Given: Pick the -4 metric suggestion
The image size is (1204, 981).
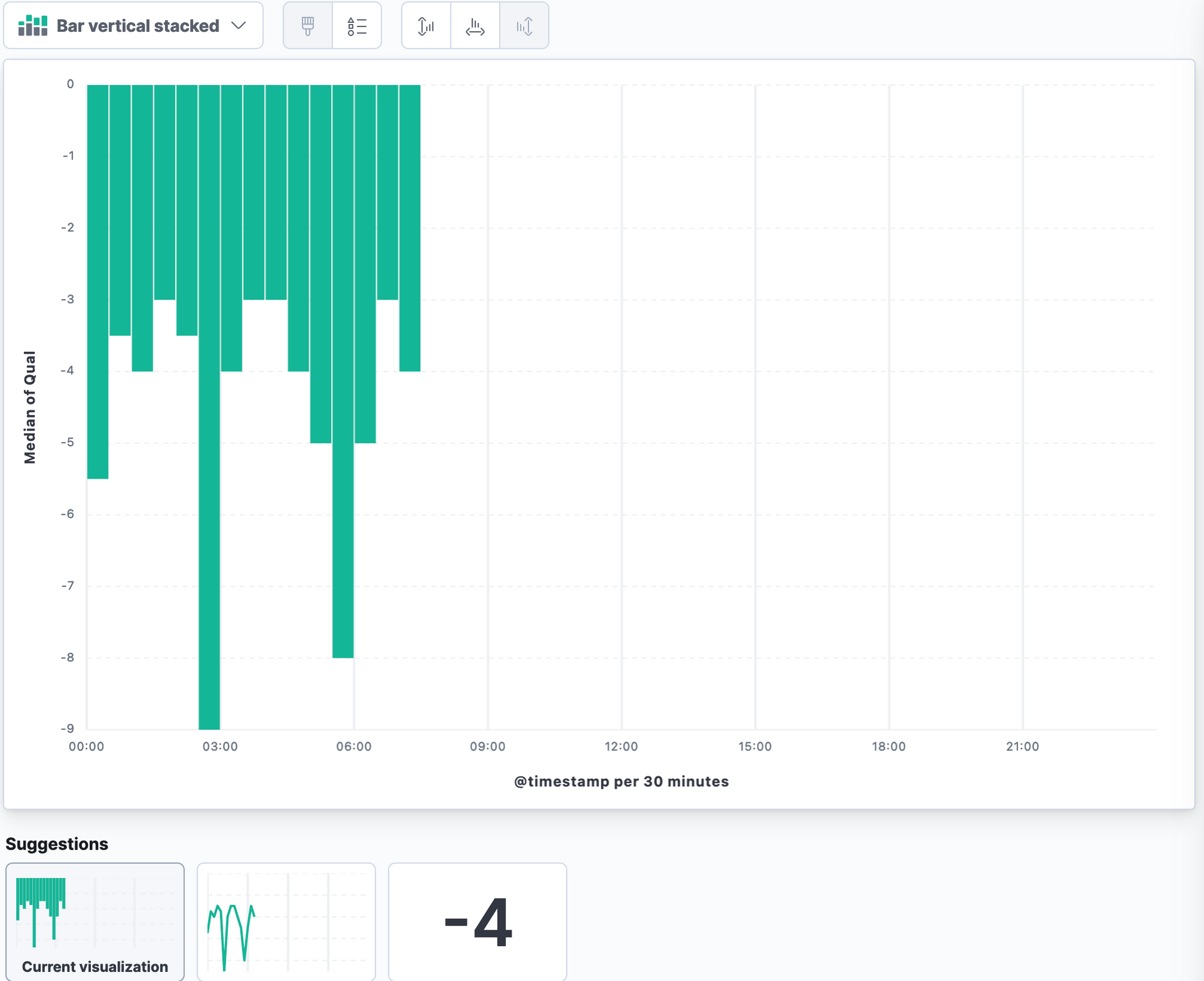Looking at the screenshot, I should tap(477, 921).
